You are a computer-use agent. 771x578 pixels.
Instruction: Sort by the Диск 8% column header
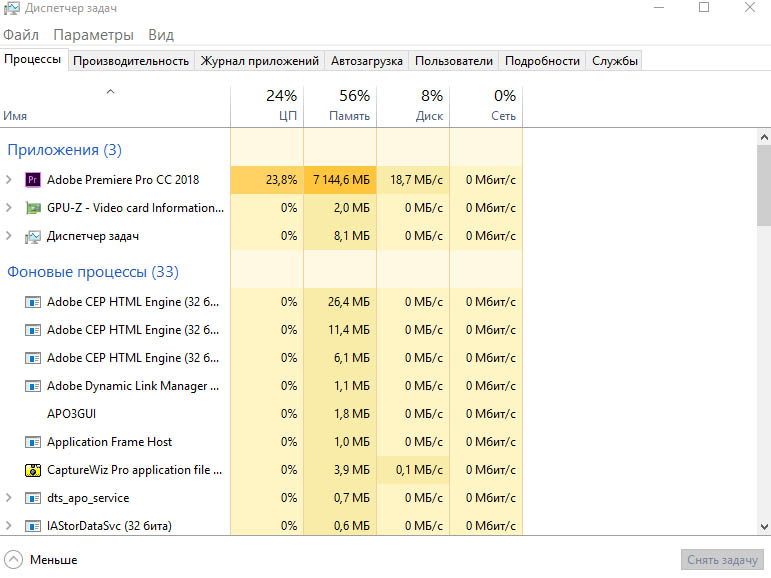413,106
